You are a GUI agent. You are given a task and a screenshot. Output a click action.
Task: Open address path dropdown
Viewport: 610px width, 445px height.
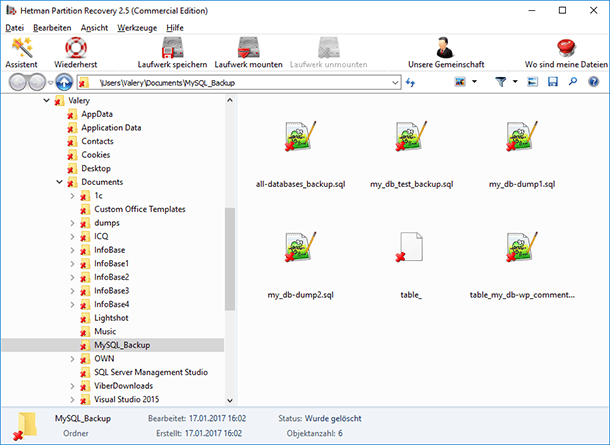[395, 82]
